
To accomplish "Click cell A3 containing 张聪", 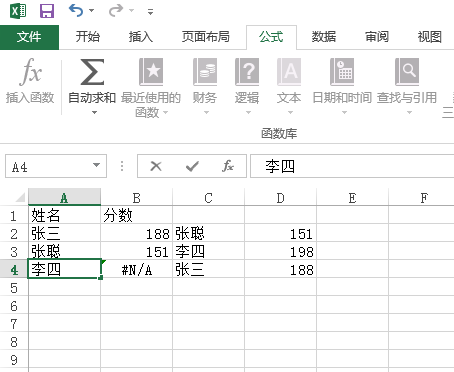I will click(64, 251).
